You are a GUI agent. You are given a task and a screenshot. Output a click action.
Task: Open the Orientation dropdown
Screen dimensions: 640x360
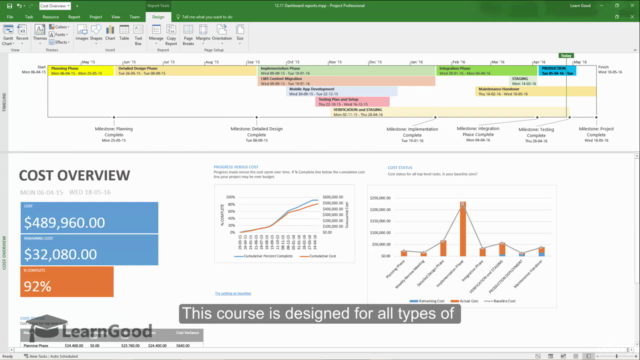tap(222, 35)
